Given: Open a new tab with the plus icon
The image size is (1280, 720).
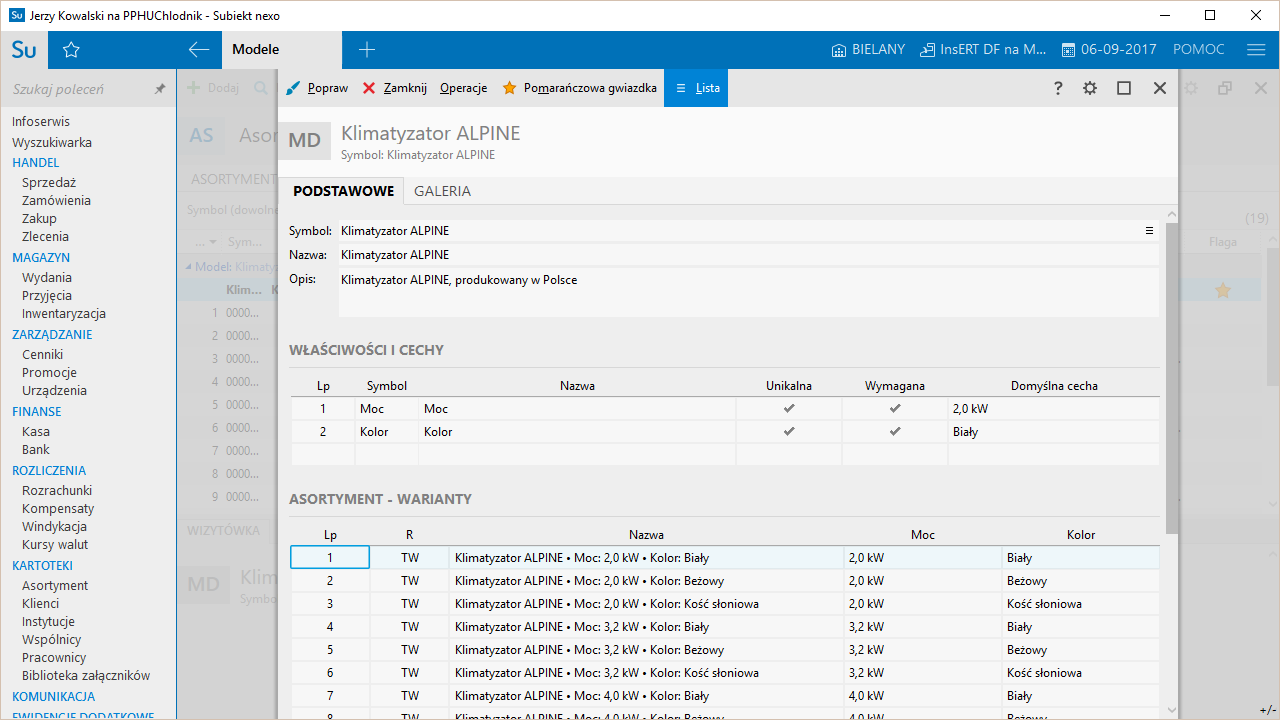Looking at the screenshot, I should click(x=367, y=50).
